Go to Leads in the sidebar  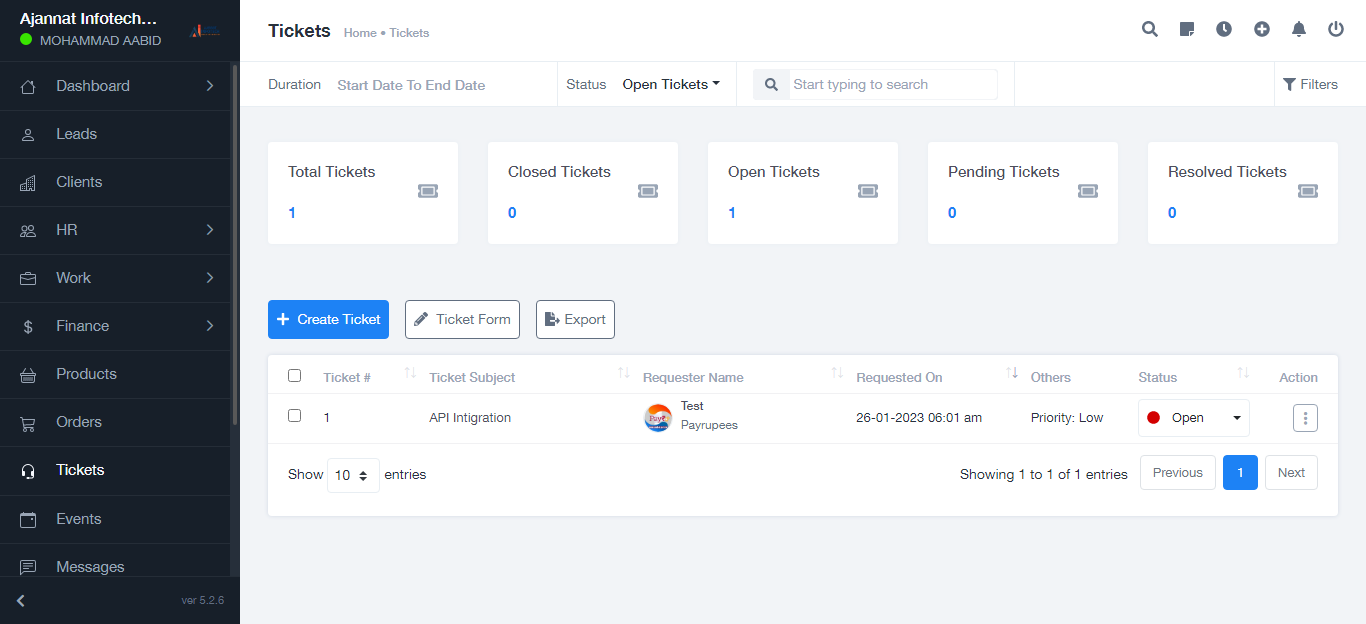(x=77, y=134)
